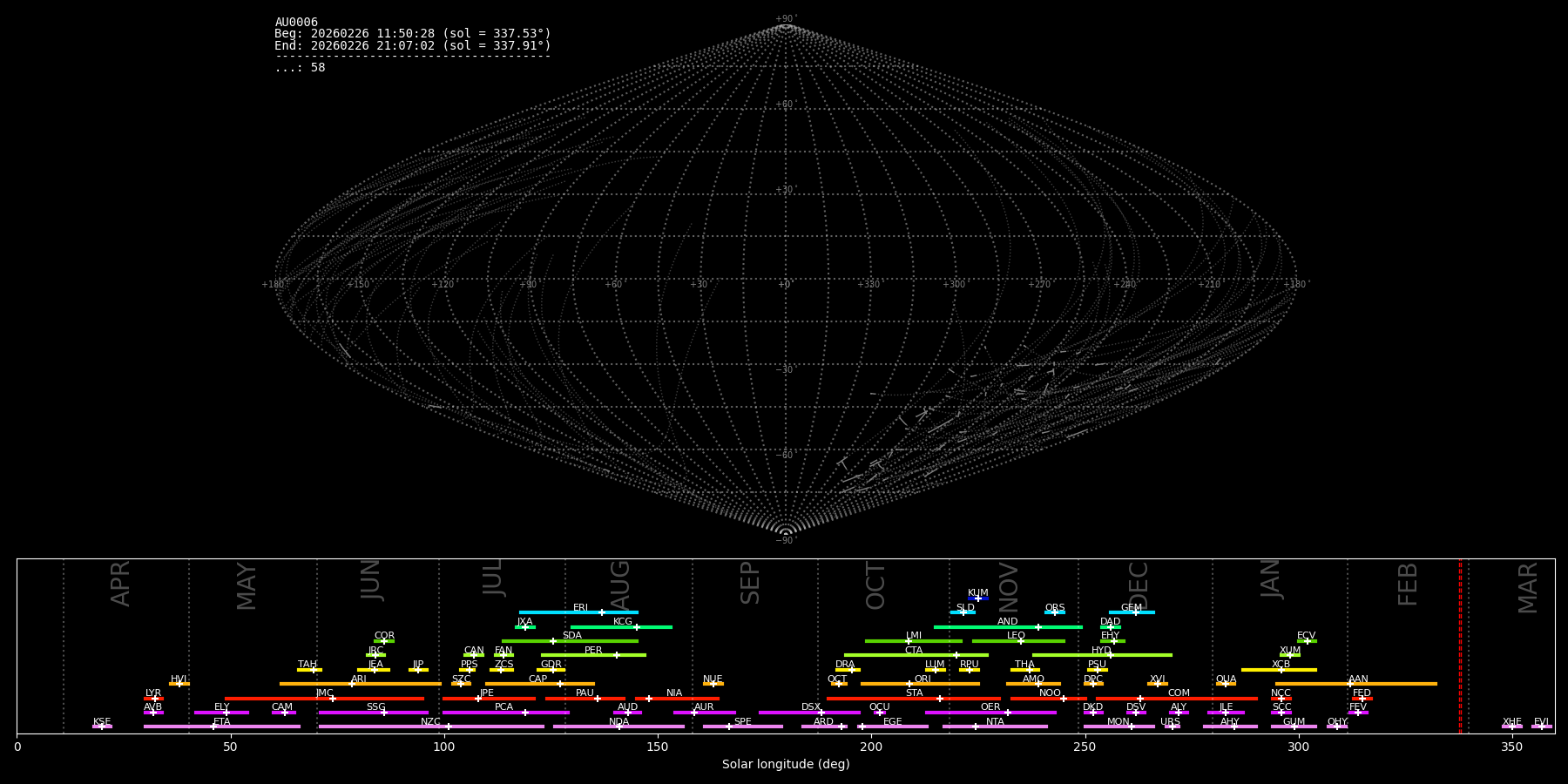The image size is (1568, 784).
Task: Click the KUM shower label
Action: point(978,593)
